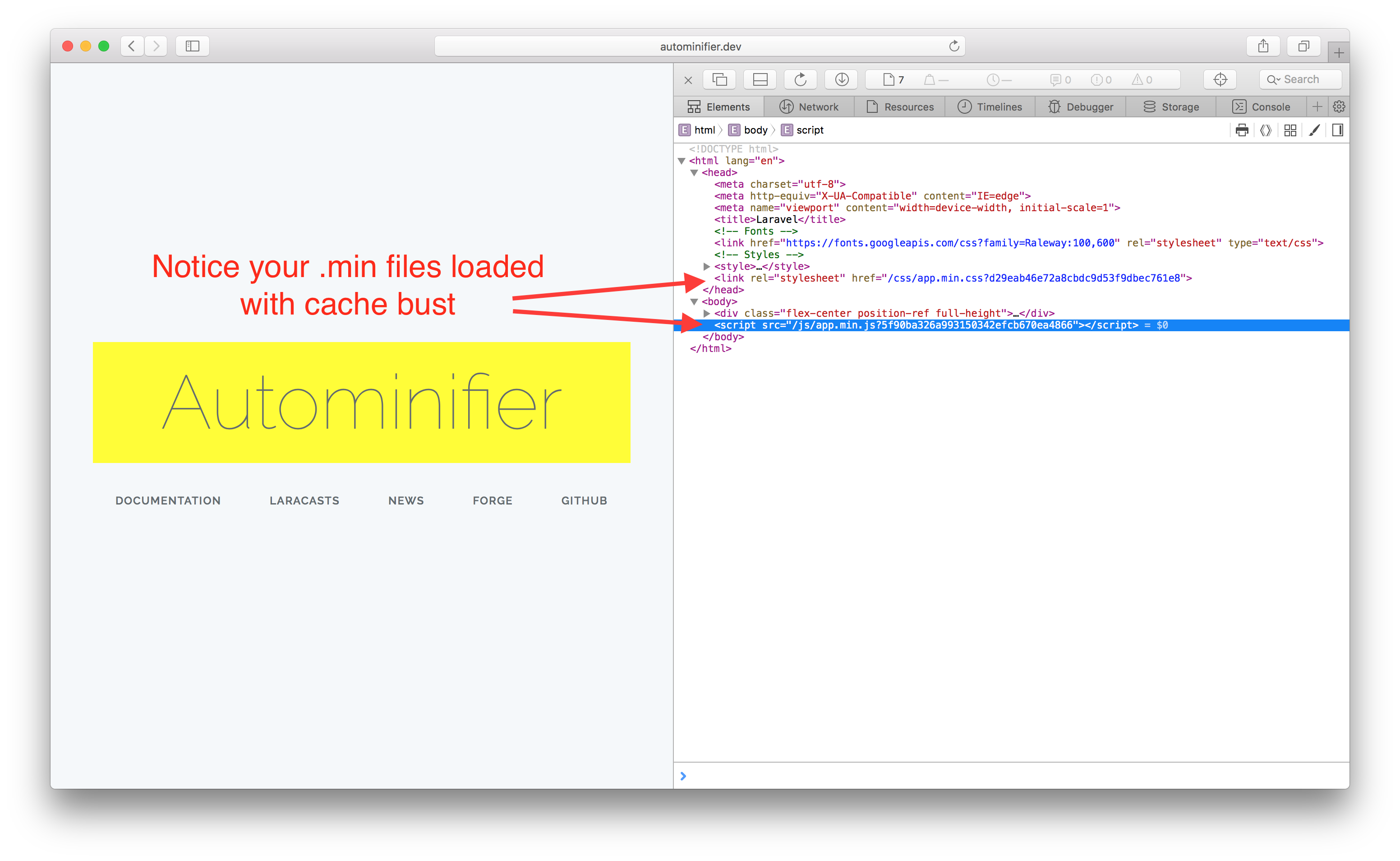1400x861 pixels.
Task: Click the download web archive icon
Action: [841, 79]
